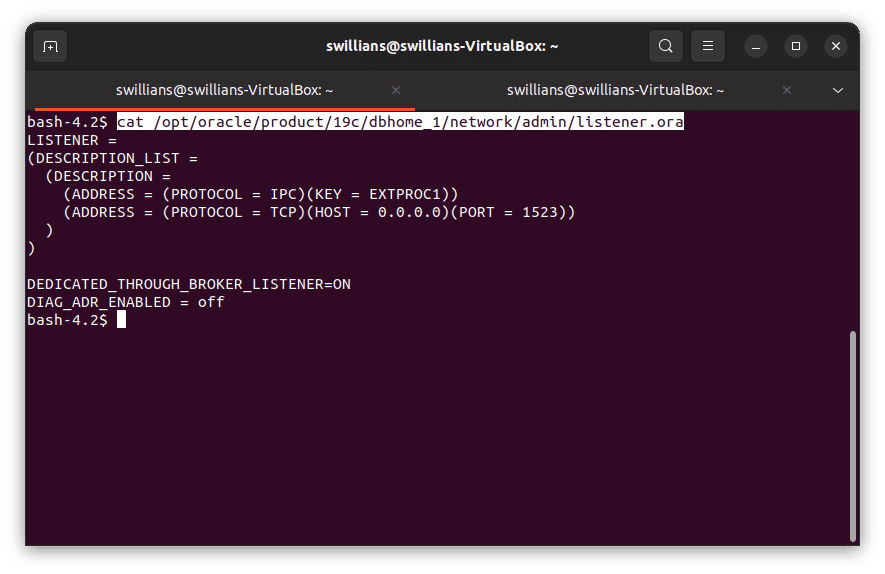Image resolution: width=885 pixels, height=574 pixels.
Task: Close the first terminal tab
Action: coord(396,90)
